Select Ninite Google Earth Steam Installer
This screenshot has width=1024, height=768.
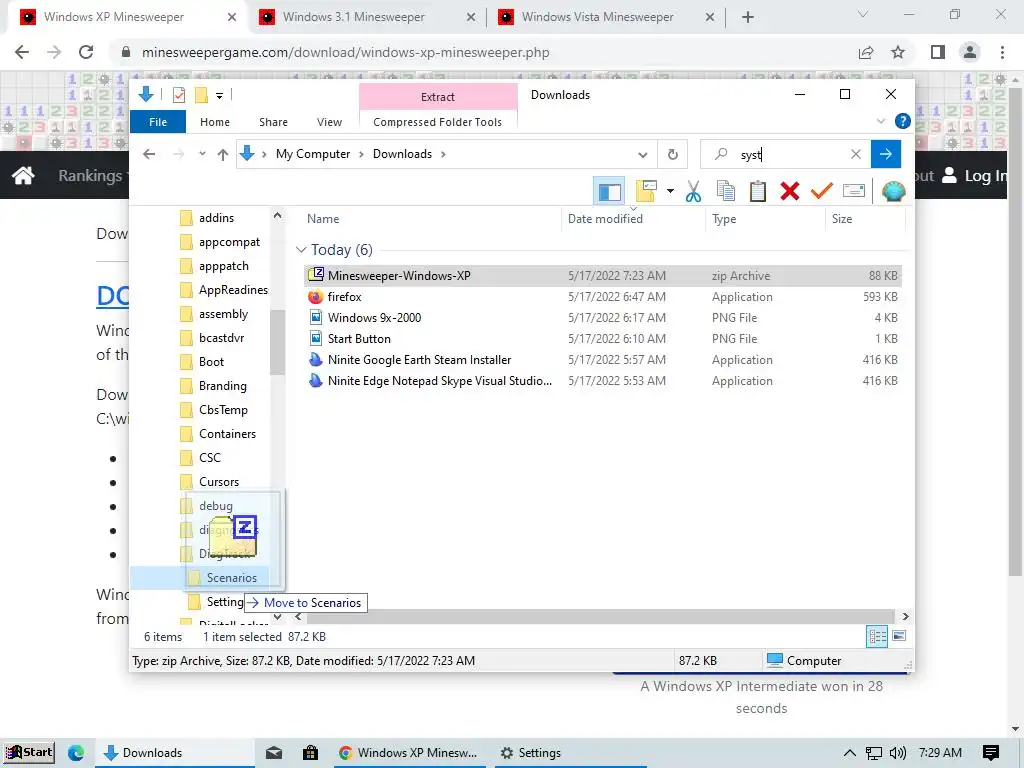coord(603,360)
